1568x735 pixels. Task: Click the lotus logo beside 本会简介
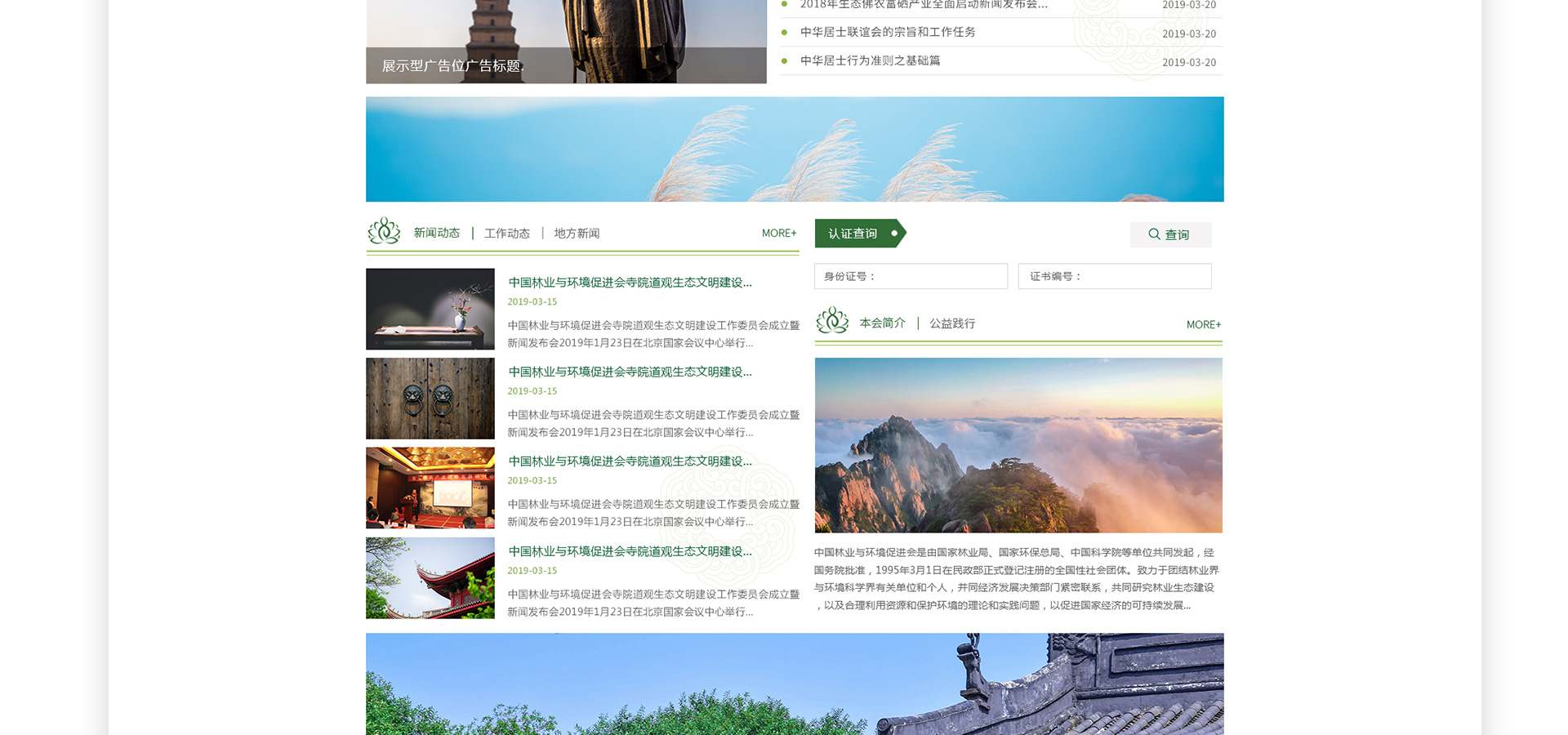tap(832, 320)
